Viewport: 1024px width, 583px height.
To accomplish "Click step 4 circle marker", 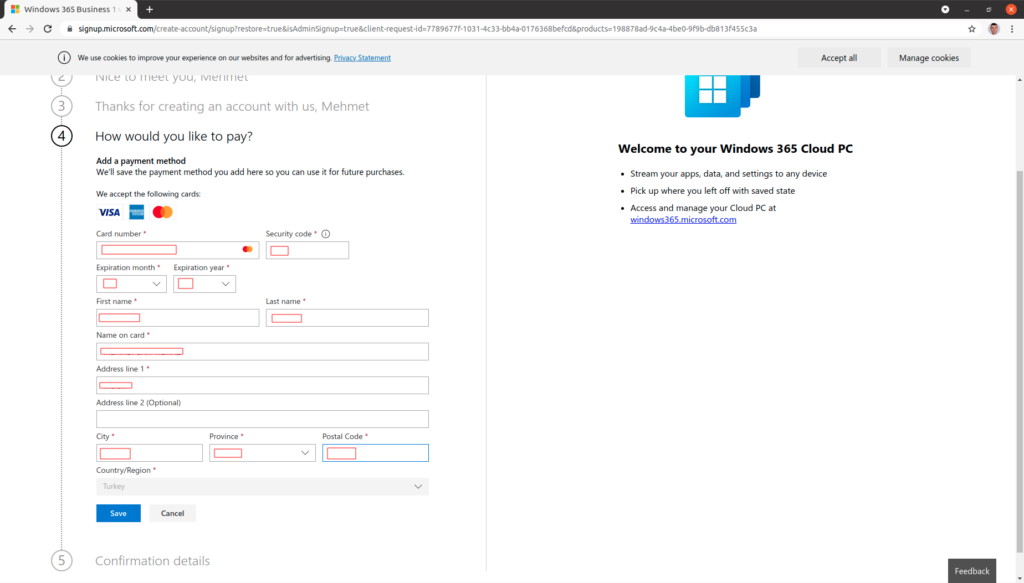I will (62, 136).
